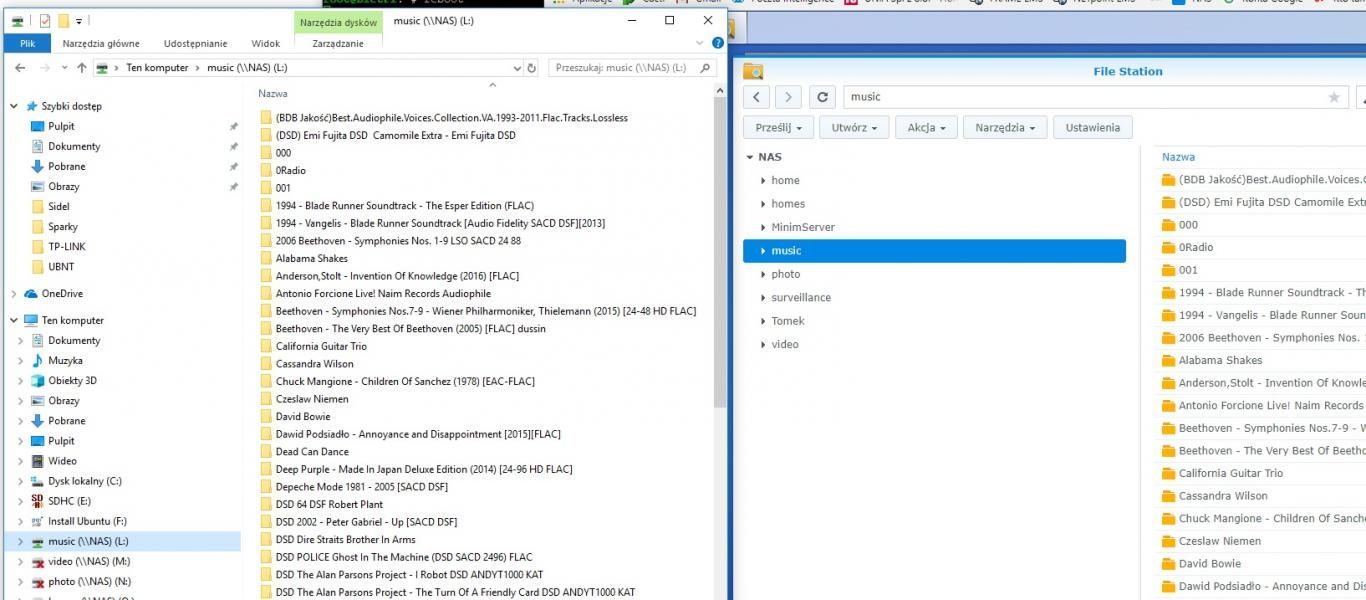Open Explorer address bar history dropdown
The height and width of the screenshot is (600, 1366).
click(x=517, y=68)
